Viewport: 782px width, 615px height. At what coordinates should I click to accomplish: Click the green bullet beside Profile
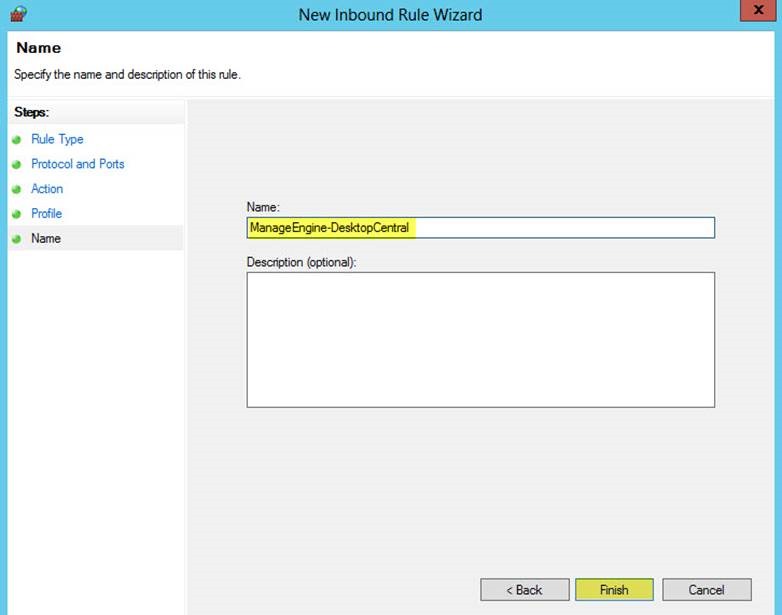click(16, 214)
